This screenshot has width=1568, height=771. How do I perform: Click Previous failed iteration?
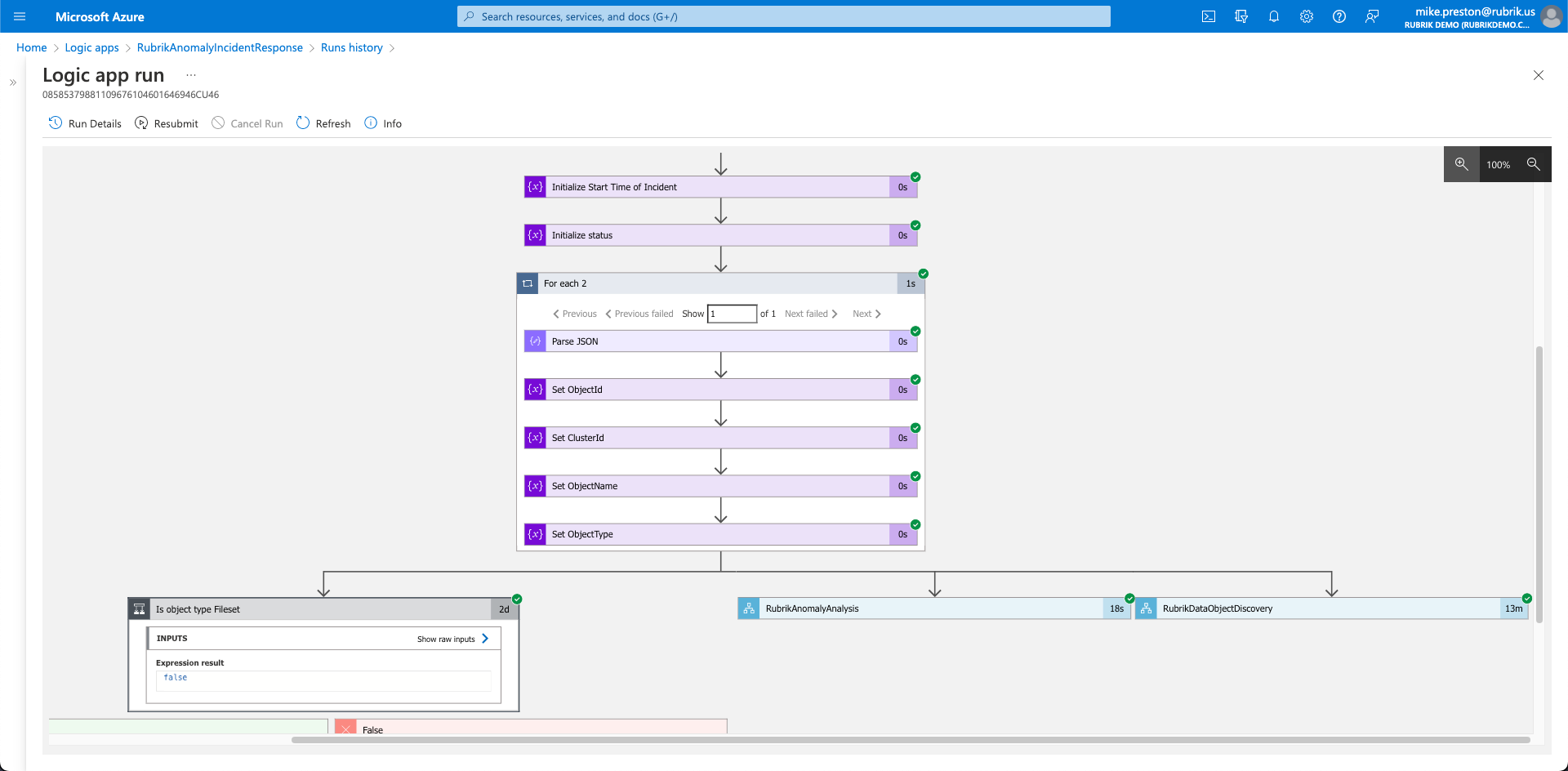point(639,314)
